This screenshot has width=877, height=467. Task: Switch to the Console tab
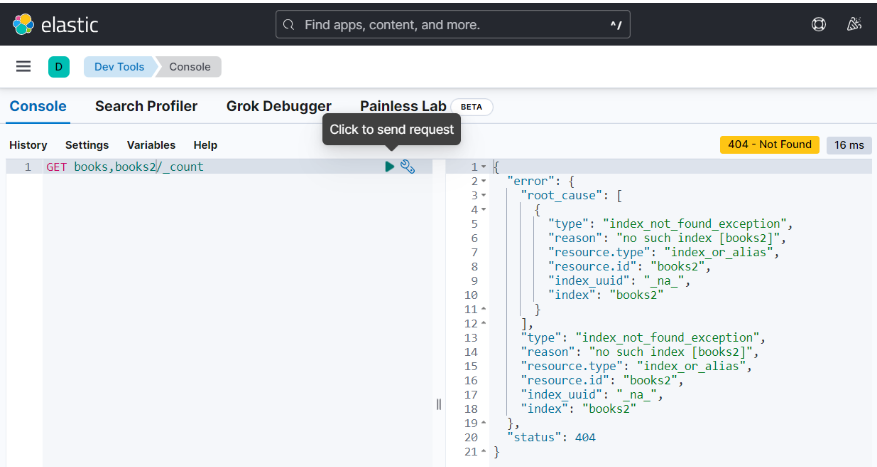[38, 106]
